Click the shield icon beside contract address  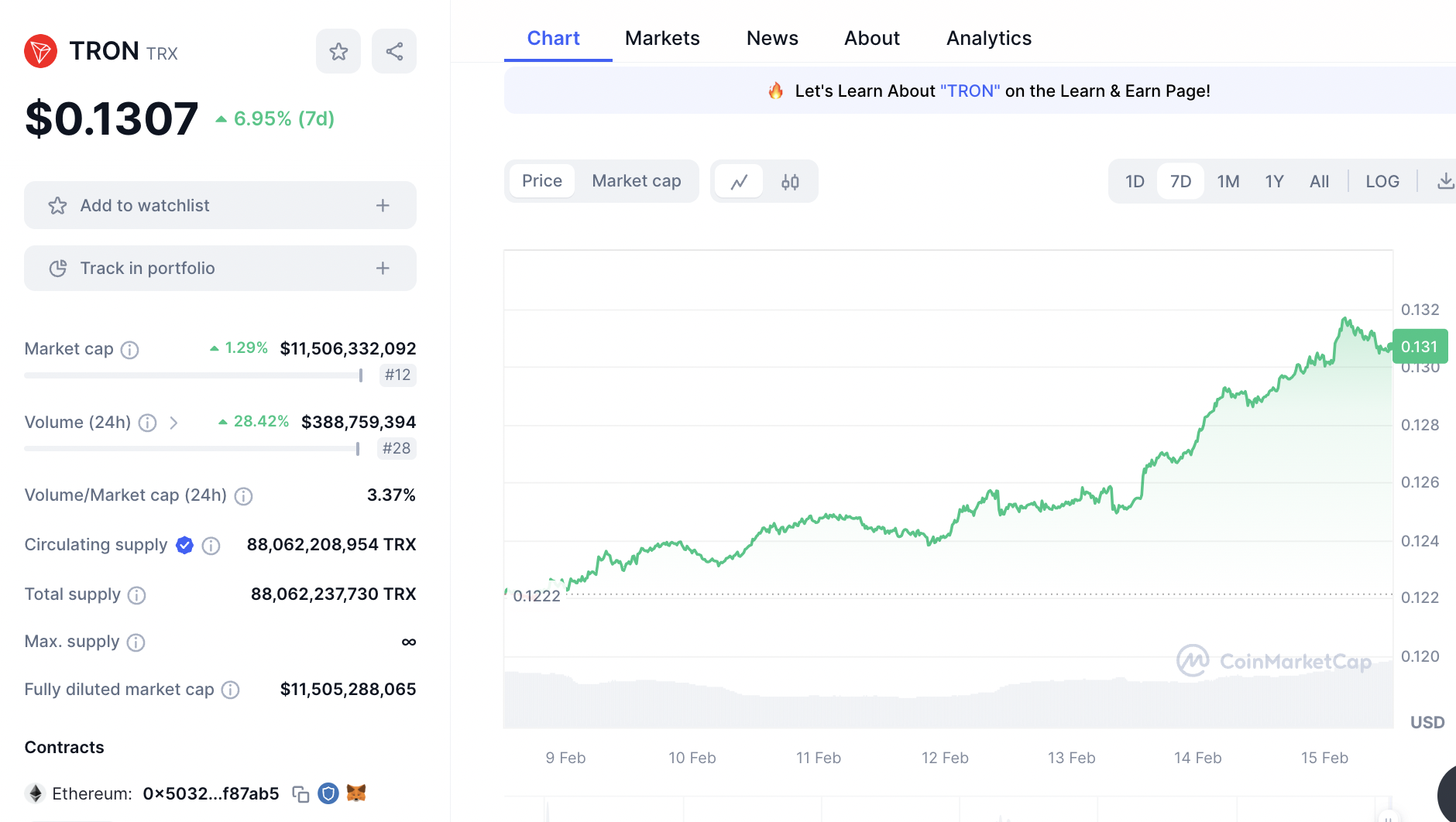tap(328, 793)
